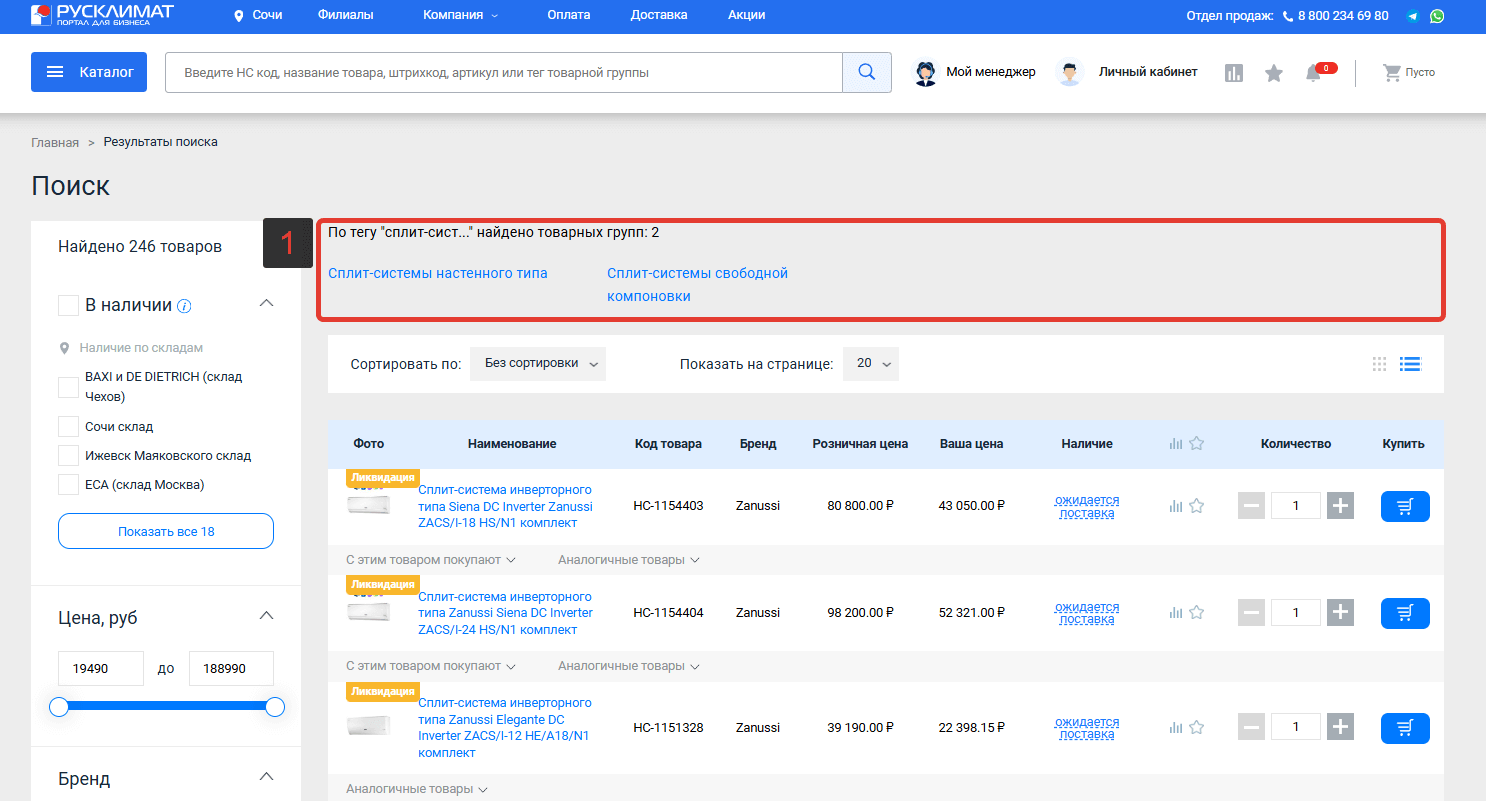The image size is (1486, 801).
Task: Add HC-1154403 to comparison
Action: [1175, 506]
